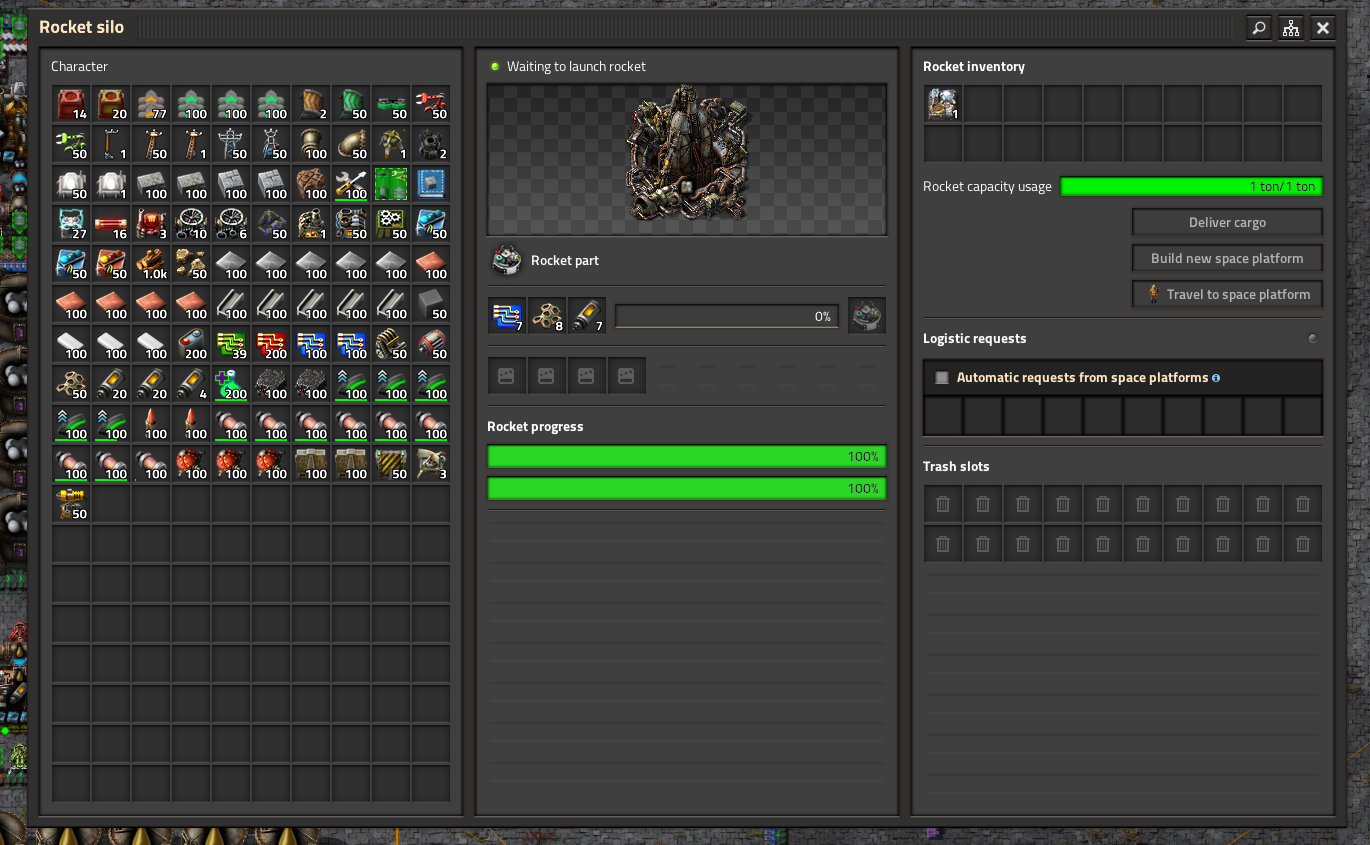
Task: Select red inserter stack of 50
Action: coord(431,104)
